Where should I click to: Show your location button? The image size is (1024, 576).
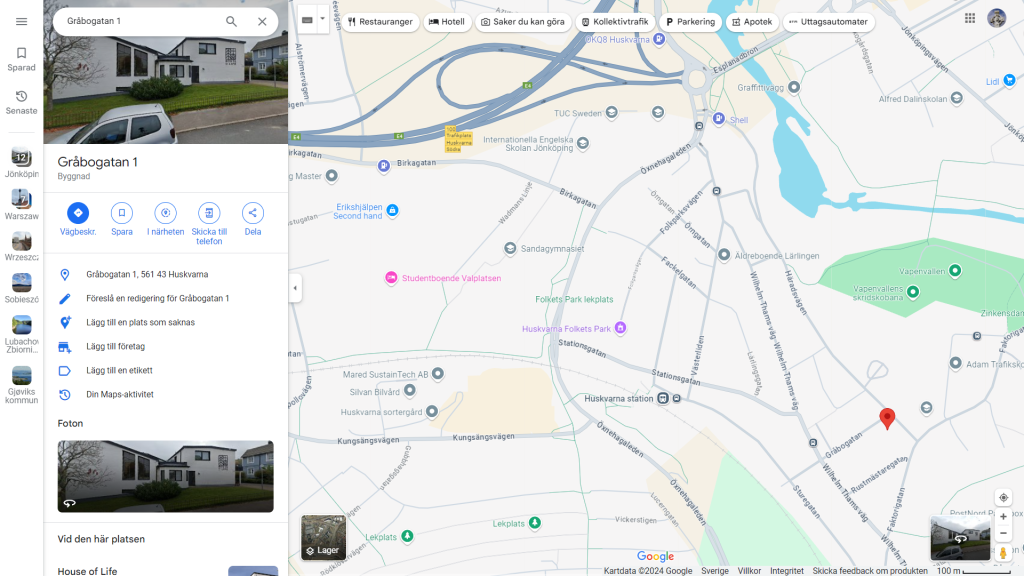(x=1003, y=498)
